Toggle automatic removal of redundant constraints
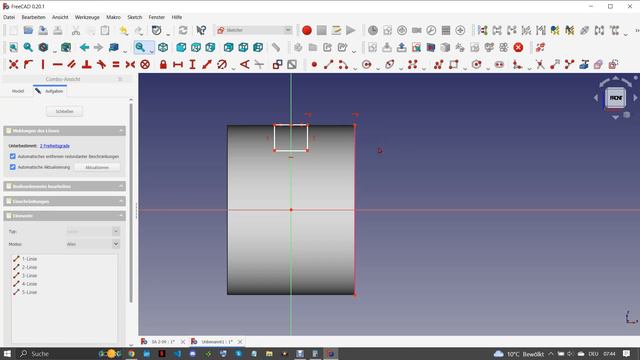640x360 pixels. 13,156
